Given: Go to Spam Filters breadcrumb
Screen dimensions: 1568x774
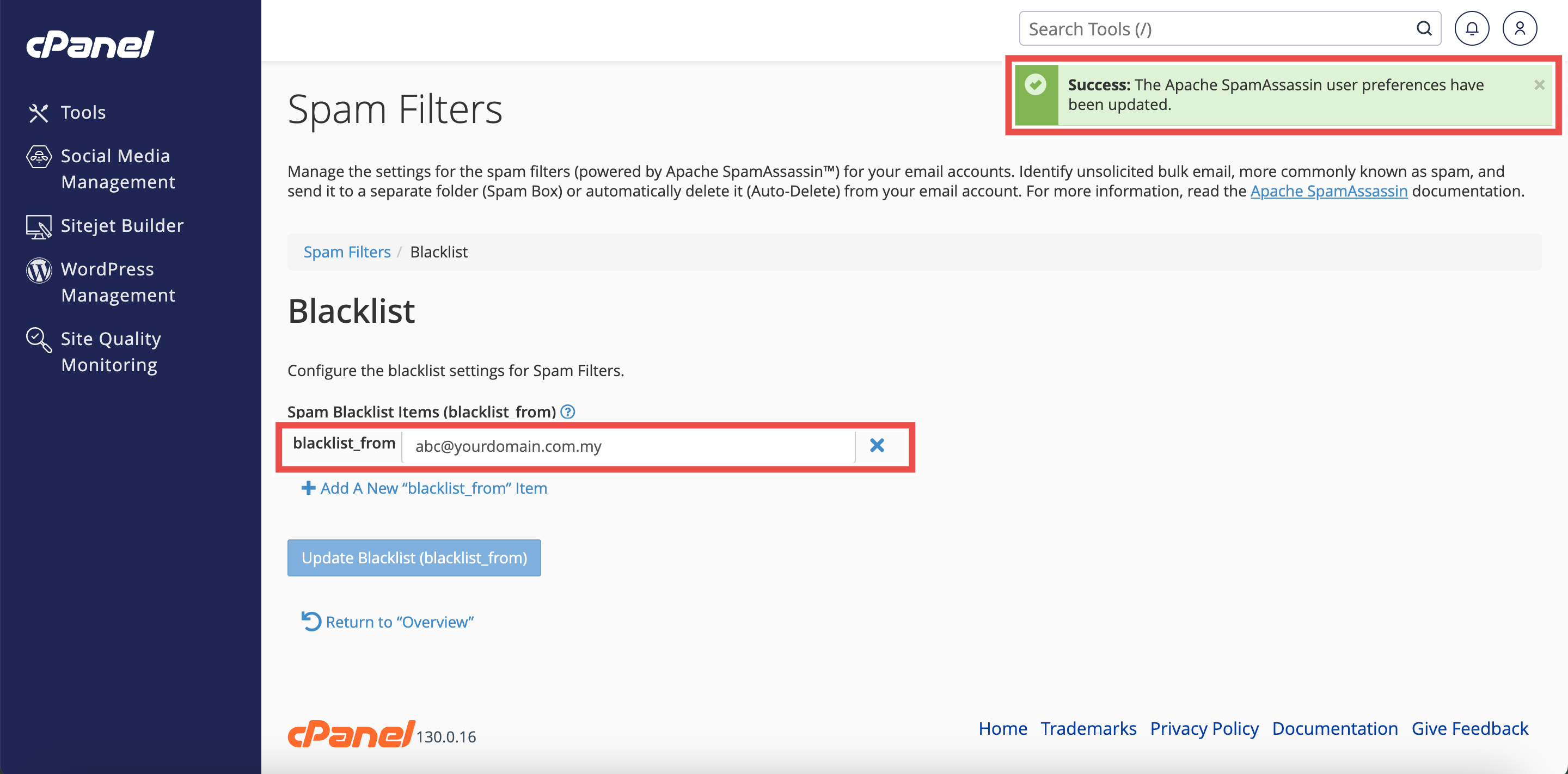Looking at the screenshot, I should click(346, 252).
